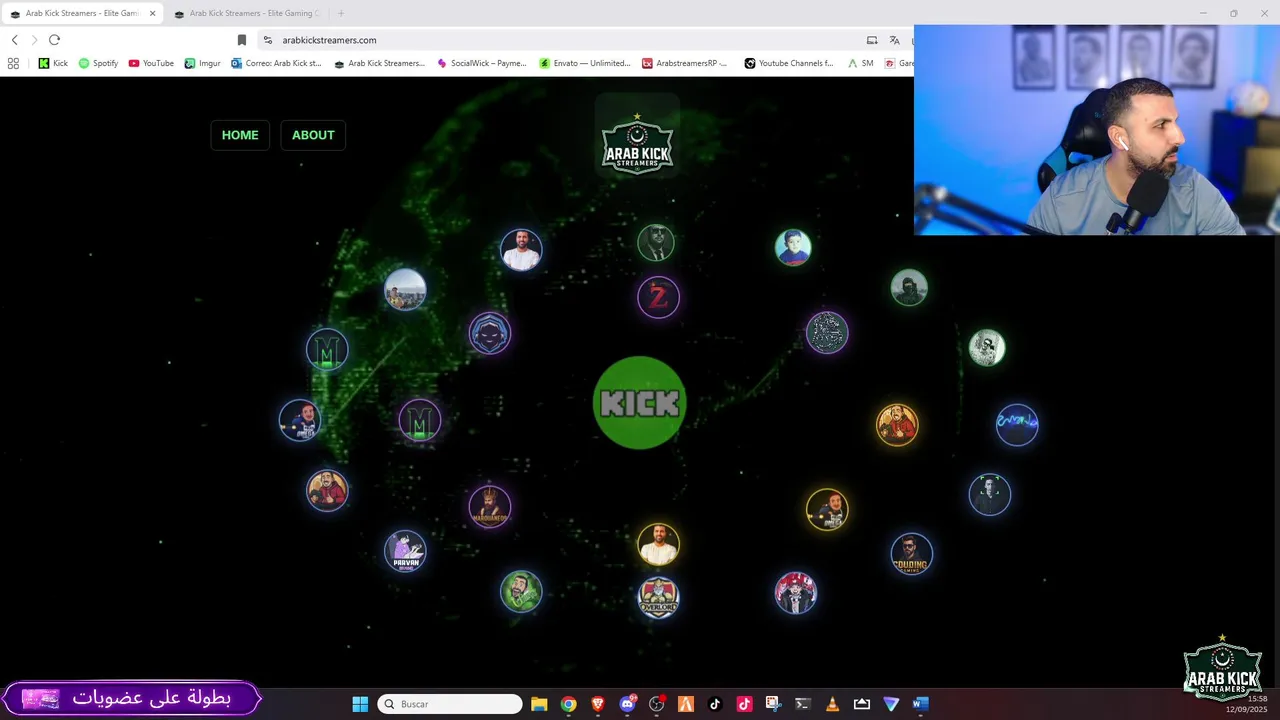The image size is (1280, 720).
Task: Click the translate page icon
Action: point(894,40)
